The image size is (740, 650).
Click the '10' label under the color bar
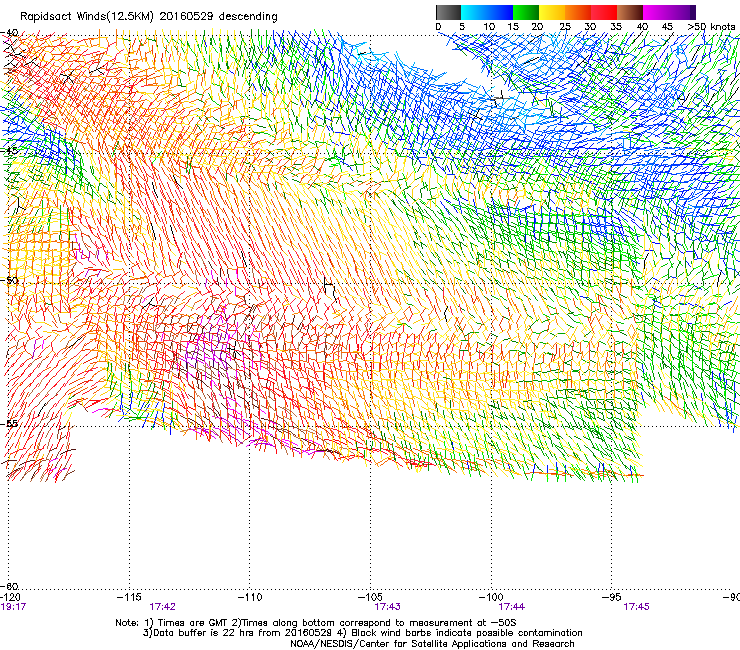(x=489, y=27)
